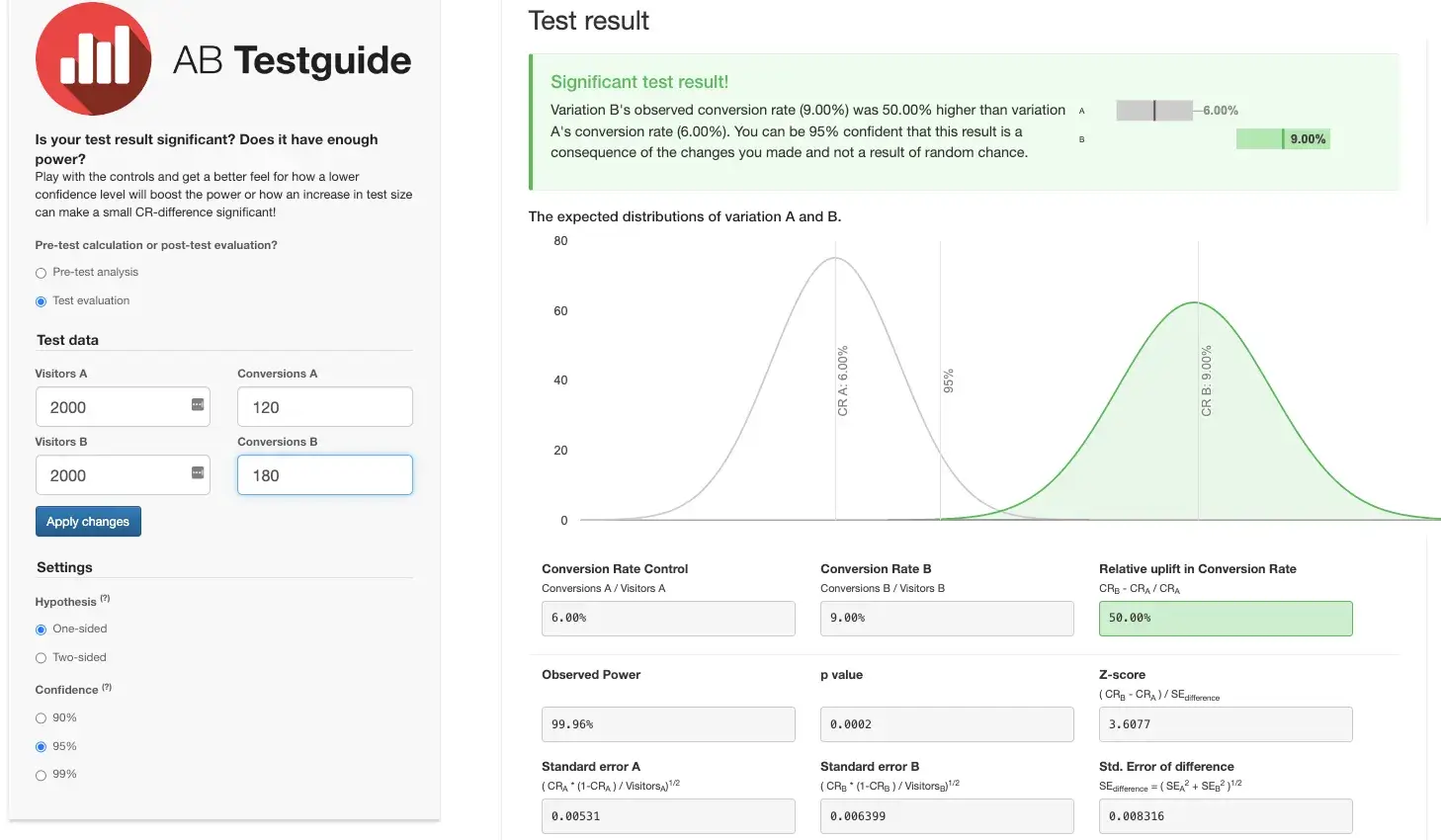The height and width of the screenshot is (840, 1441).
Task: Select the 95% confidence option
Action: (x=41, y=747)
